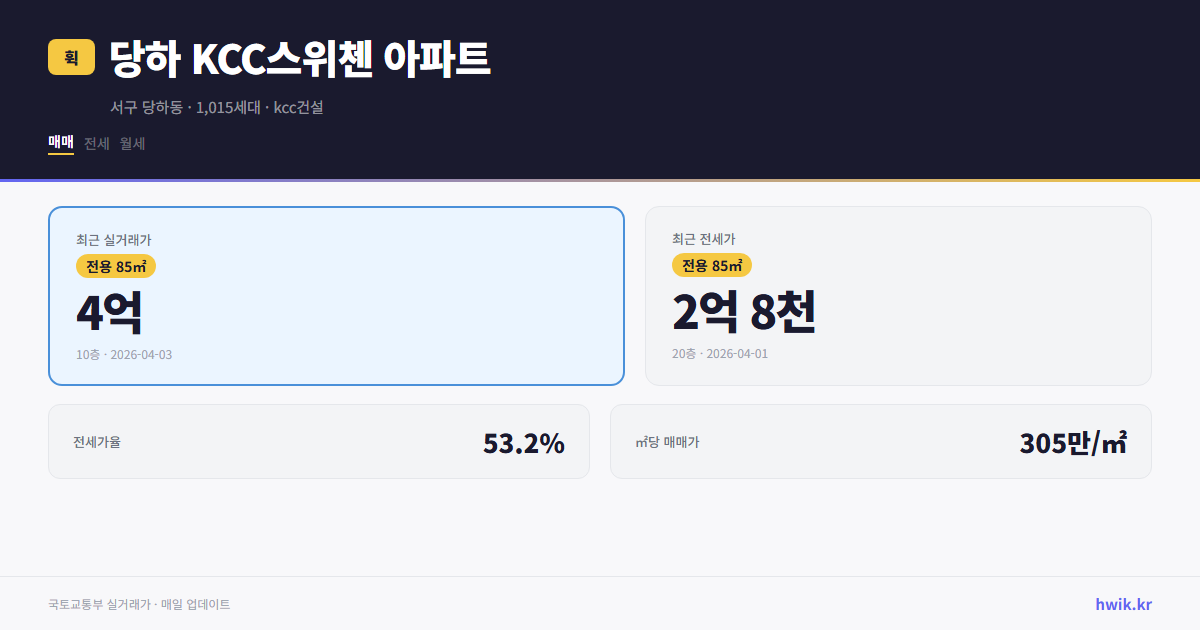Select the highlighted 최근 실거래가 card

click(336, 295)
